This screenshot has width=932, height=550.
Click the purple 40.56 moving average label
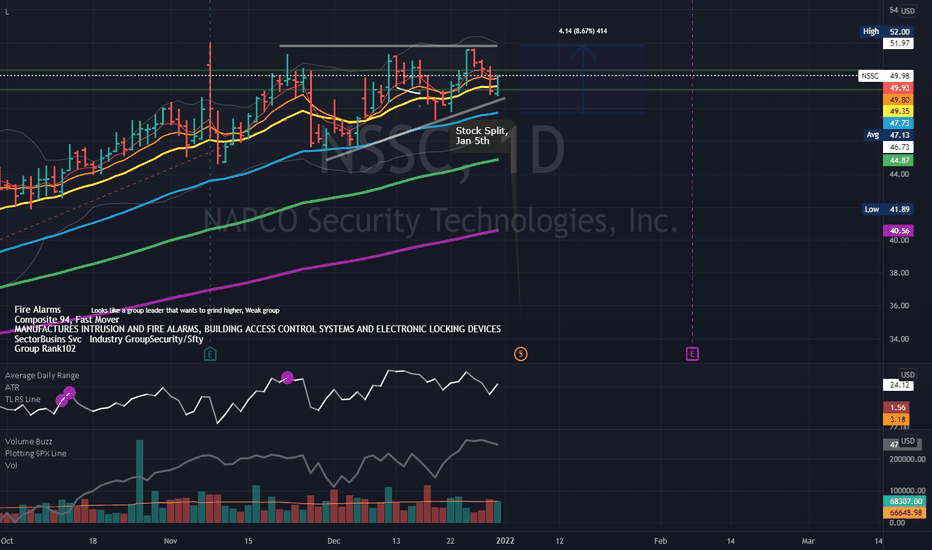pos(899,231)
